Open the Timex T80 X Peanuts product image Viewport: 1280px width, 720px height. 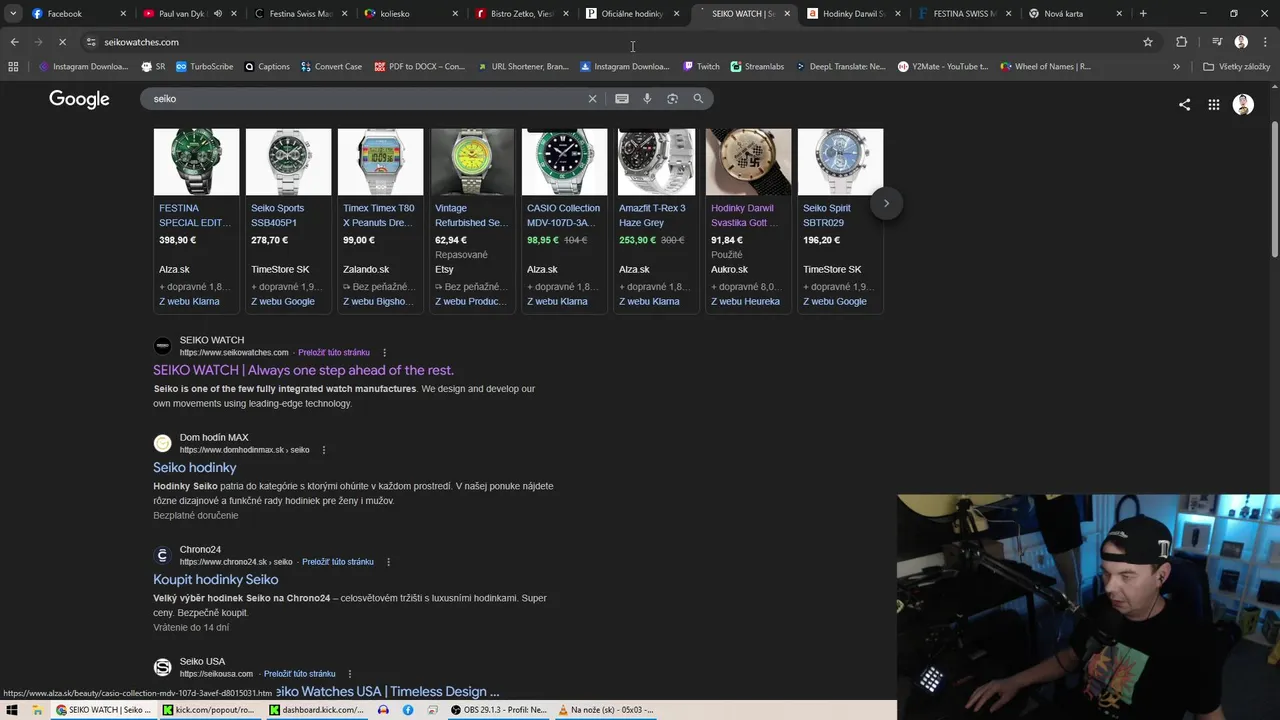click(380, 162)
